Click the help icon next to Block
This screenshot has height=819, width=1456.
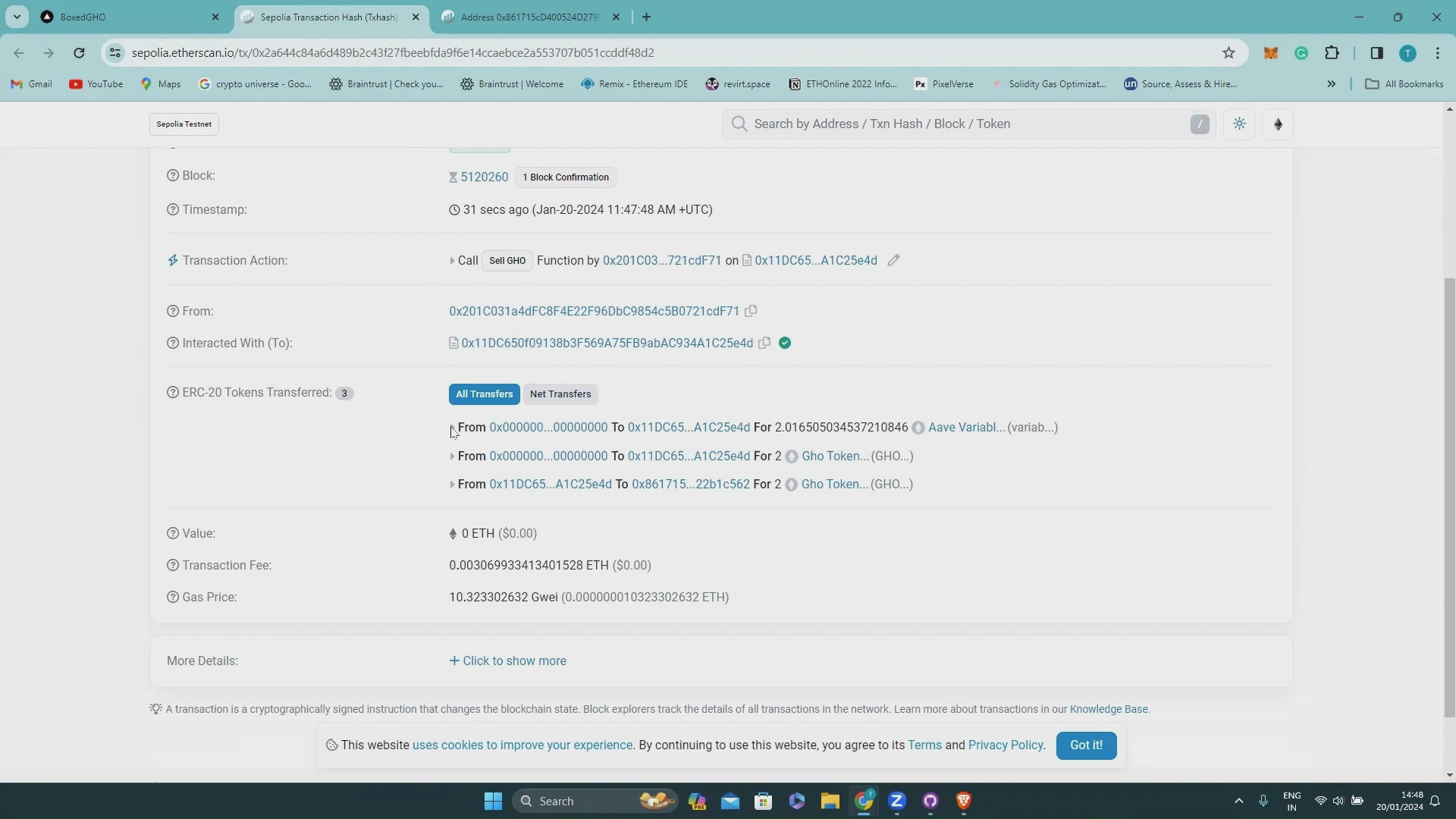point(173,176)
